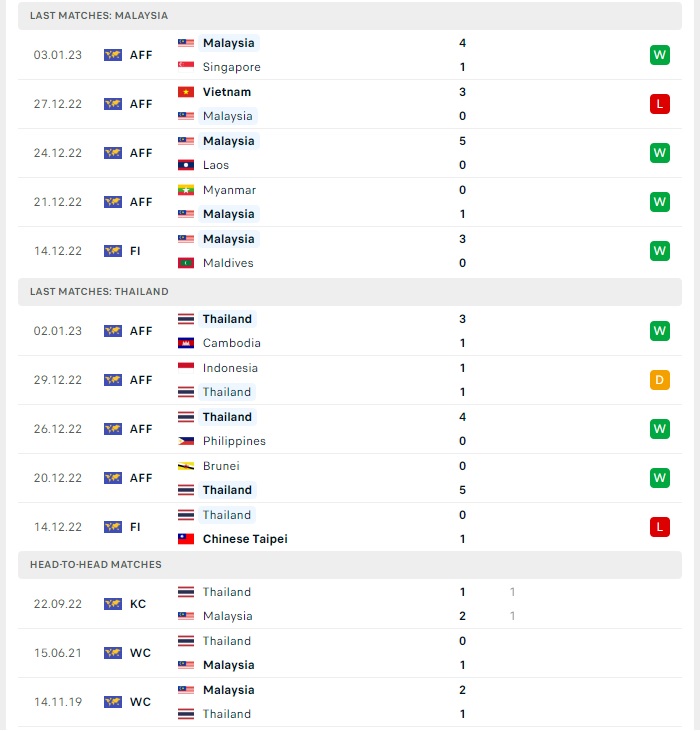Click the Cambodia flag icon
This screenshot has width=700, height=731.
pyautogui.click(x=185, y=343)
